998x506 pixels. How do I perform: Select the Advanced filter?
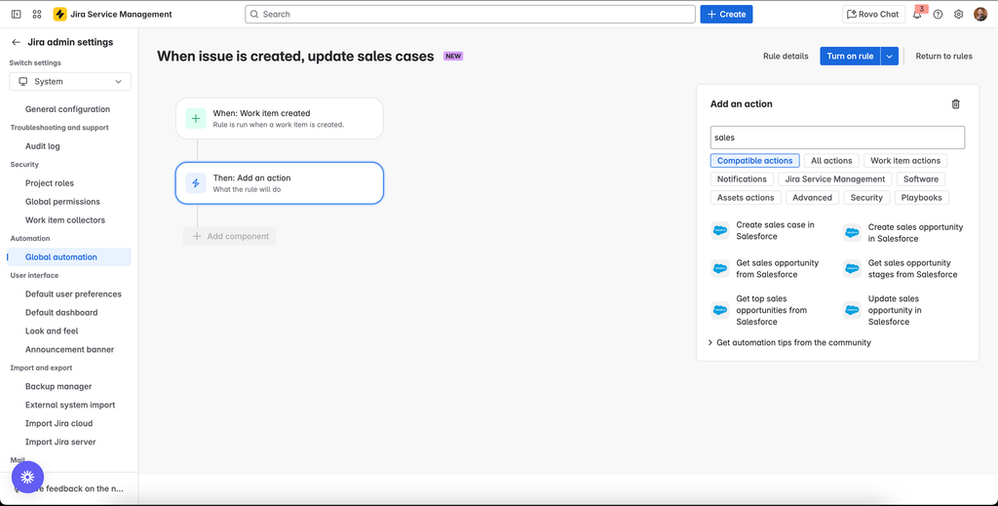812,198
